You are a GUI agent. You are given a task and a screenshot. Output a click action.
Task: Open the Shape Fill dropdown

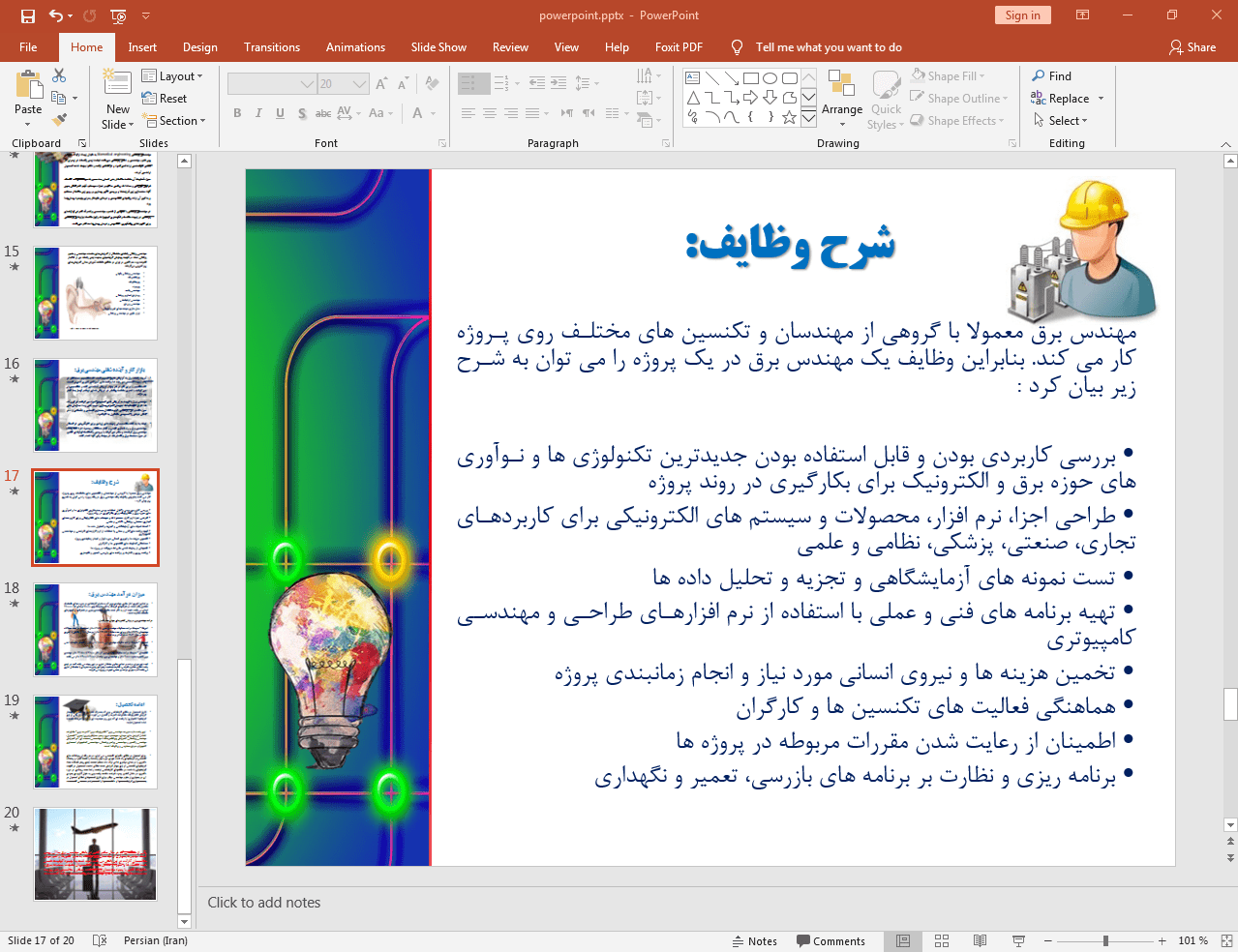948,76
